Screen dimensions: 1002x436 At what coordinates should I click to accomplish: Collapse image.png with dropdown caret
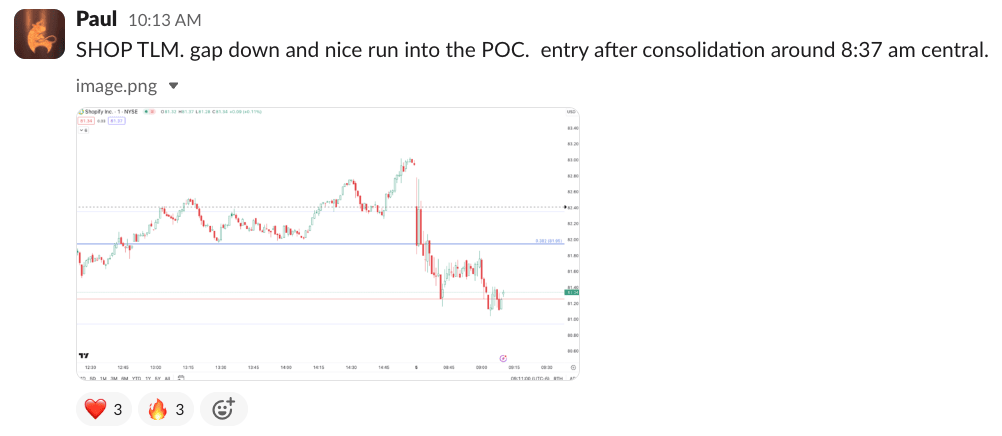pos(174,86)
